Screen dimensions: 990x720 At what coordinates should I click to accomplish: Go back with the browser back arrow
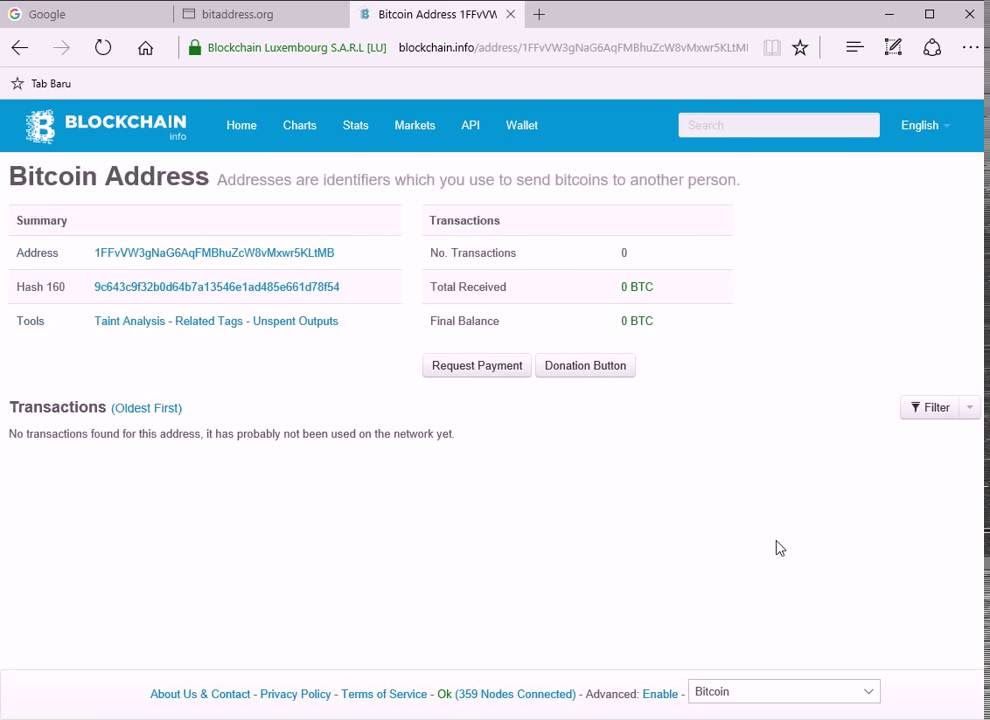click(20, 48)
